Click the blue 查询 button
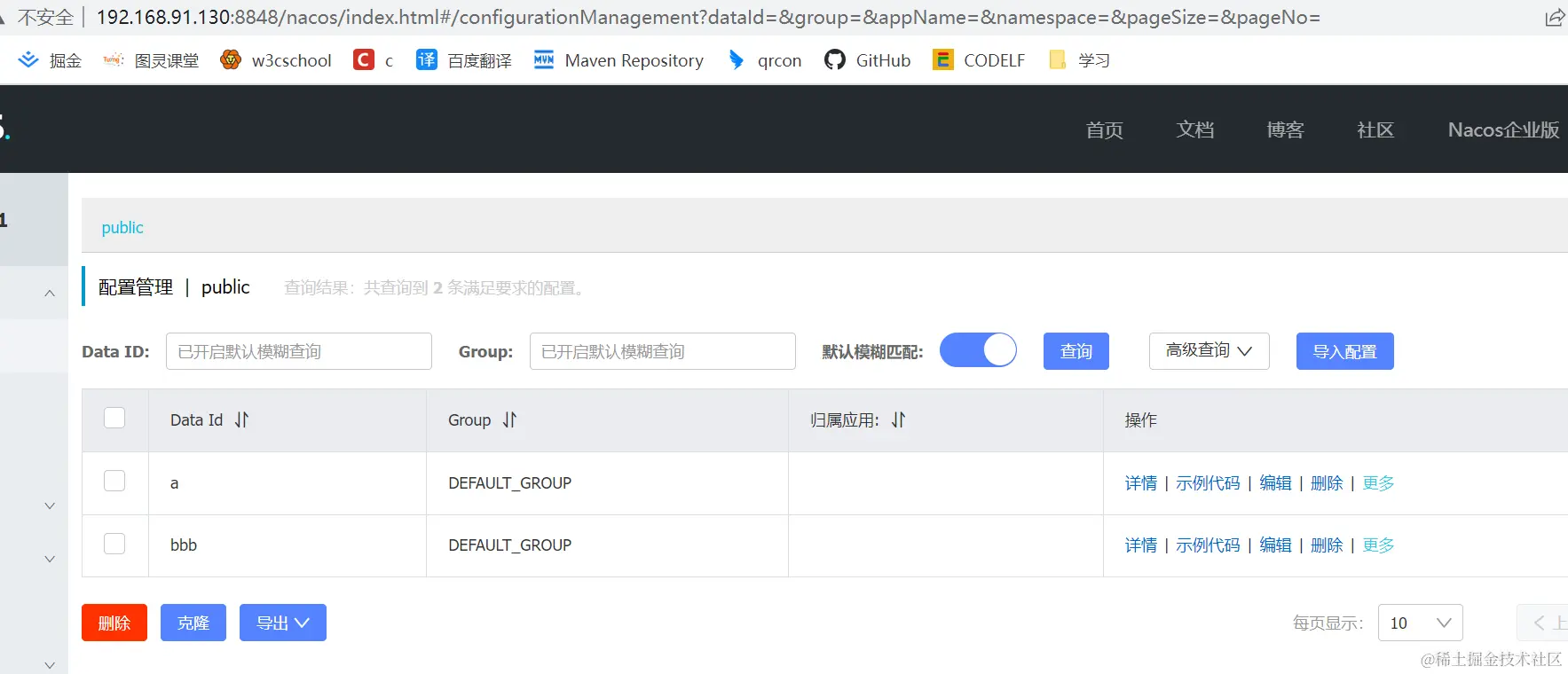This screenshot has width=1568, height=674. click(x=1076, y=351)
